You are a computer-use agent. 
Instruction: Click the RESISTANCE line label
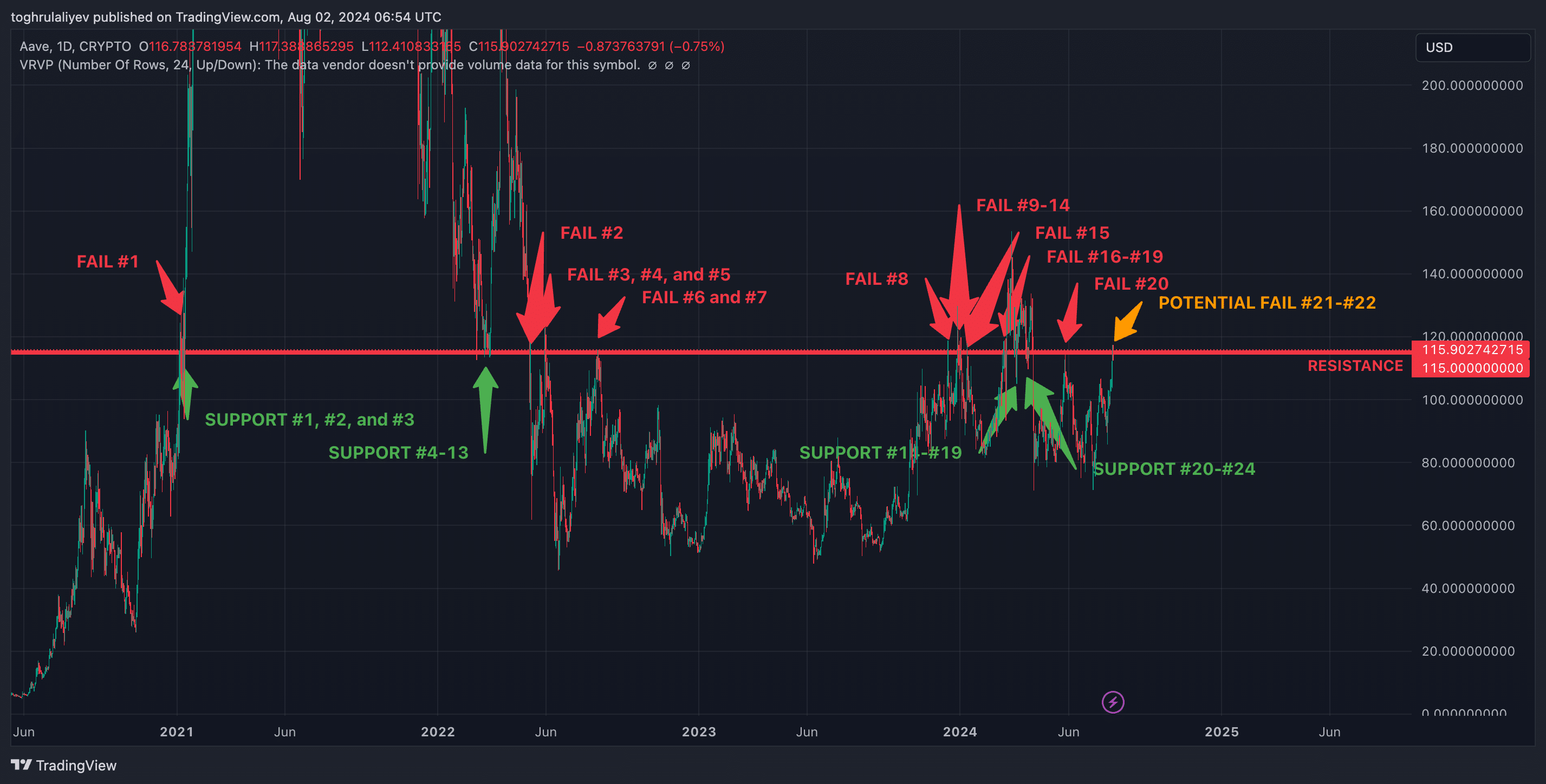[1355, 366]
